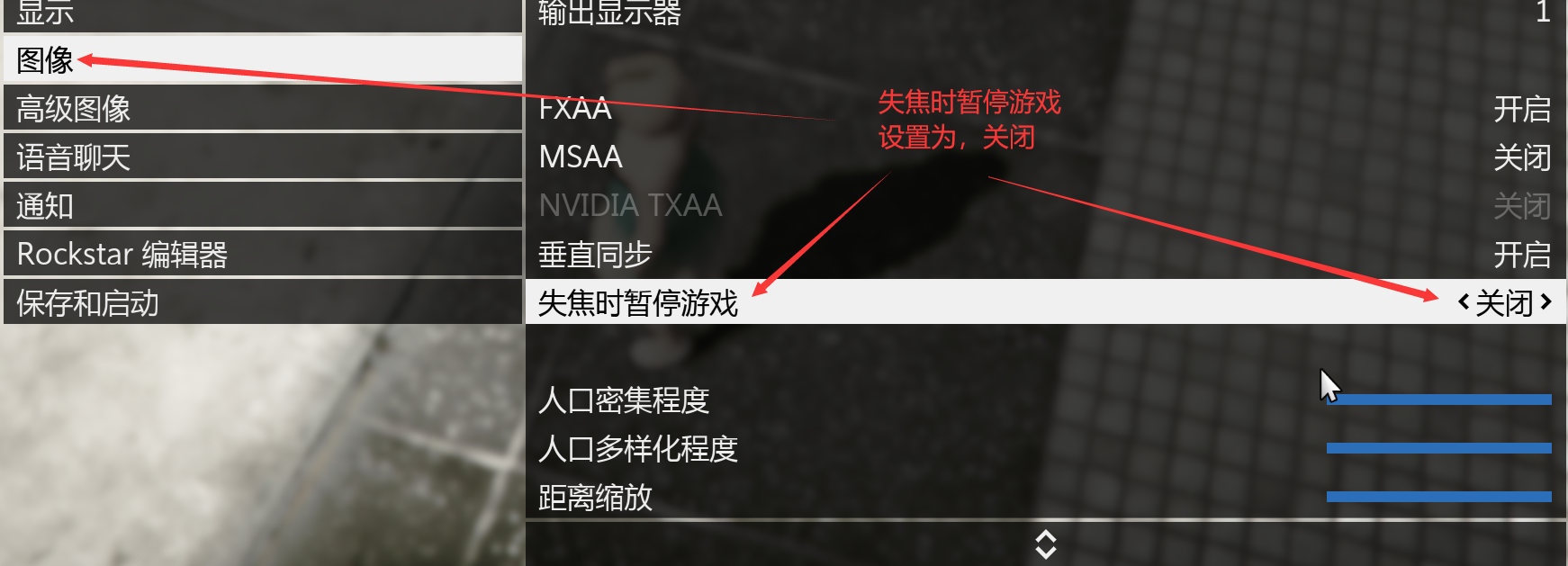Toggle the MSAA 关闭 value
This screenshot has width=1568, height=566.
1522,157
